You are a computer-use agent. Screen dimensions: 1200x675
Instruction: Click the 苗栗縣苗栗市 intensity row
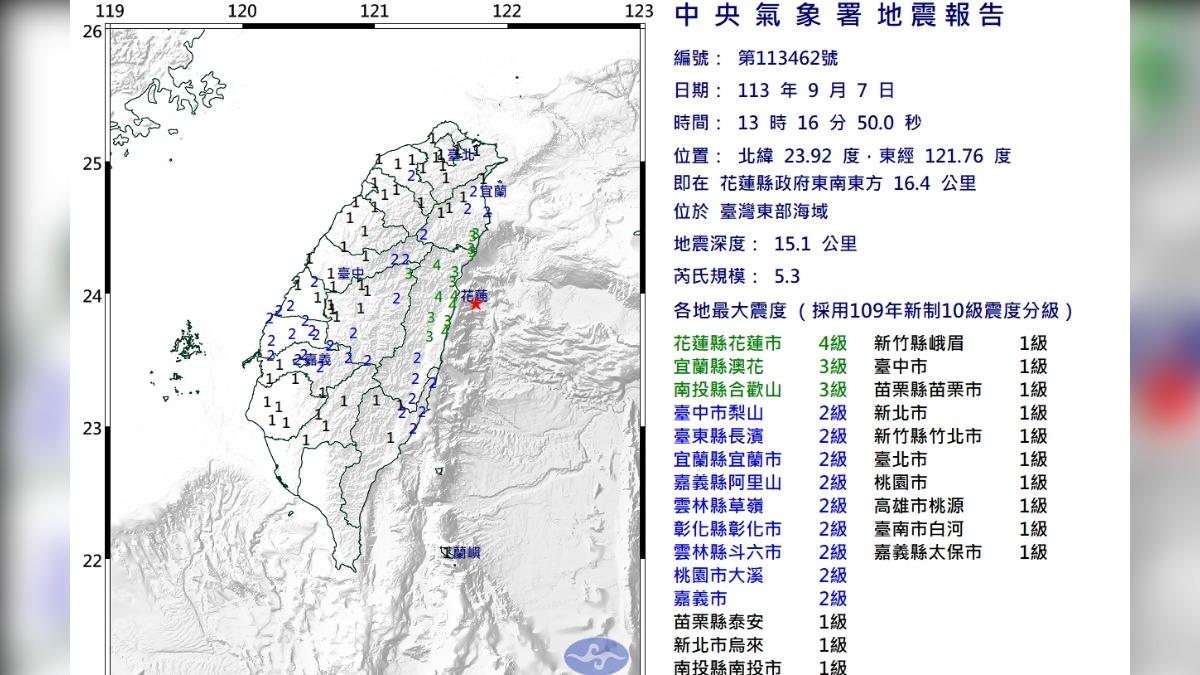pyautogui.click(x=961, y=389)
